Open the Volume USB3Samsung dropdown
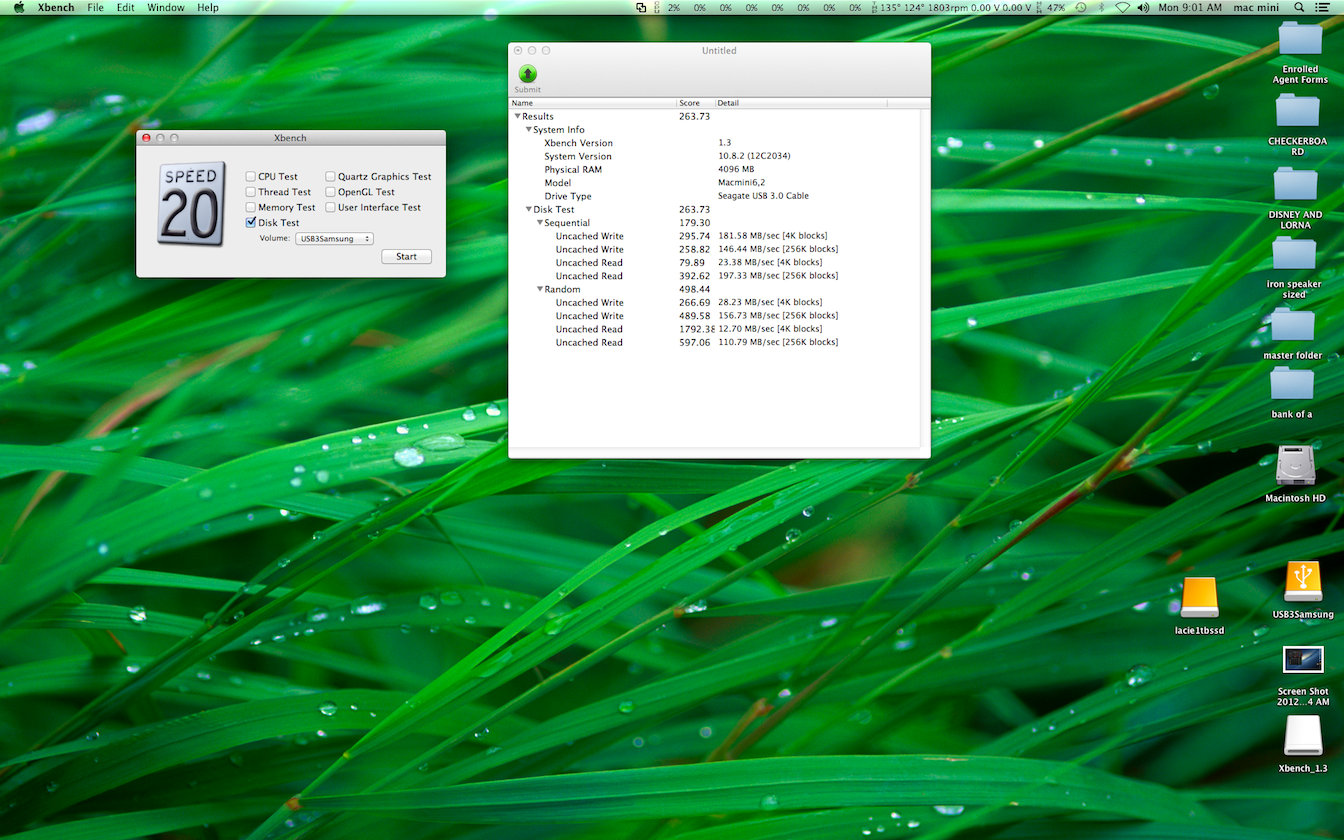Image resolution: width=1344 pixels, height=840 pixels. (x=334, y=238)
